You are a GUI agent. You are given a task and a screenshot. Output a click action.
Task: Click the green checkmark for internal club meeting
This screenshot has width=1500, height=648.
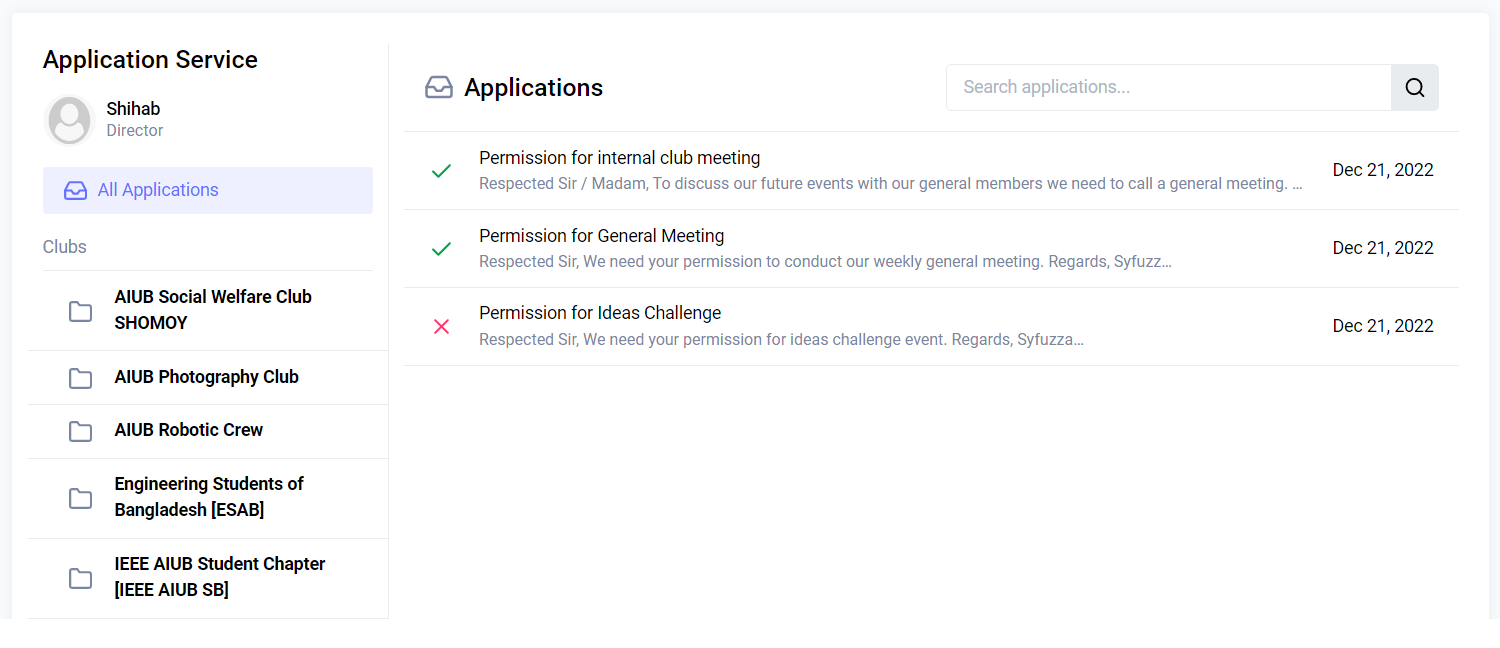tap(441, 171)
